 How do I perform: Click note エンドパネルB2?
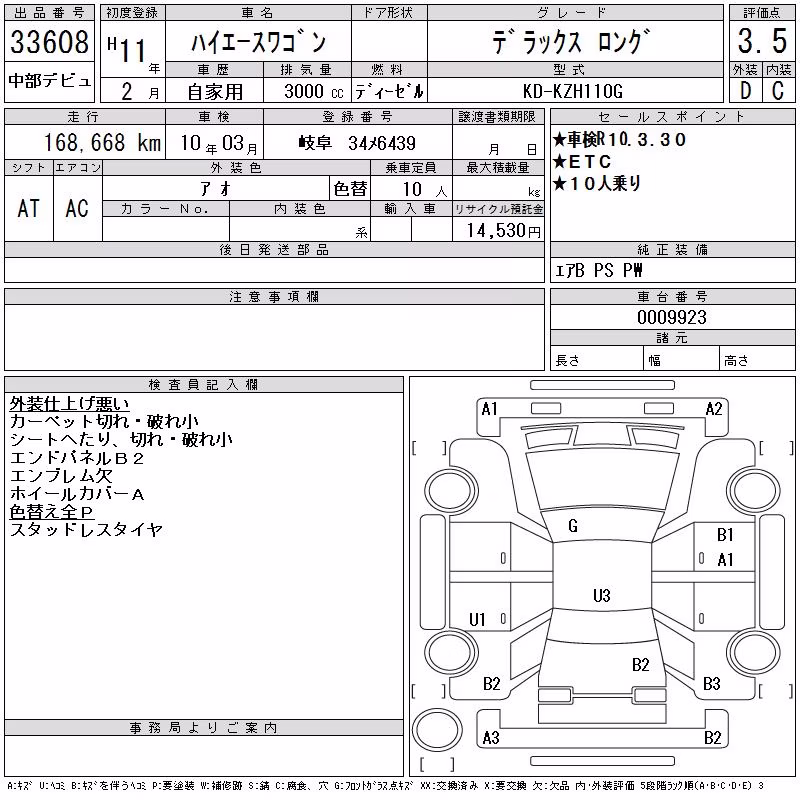point(77,458)
